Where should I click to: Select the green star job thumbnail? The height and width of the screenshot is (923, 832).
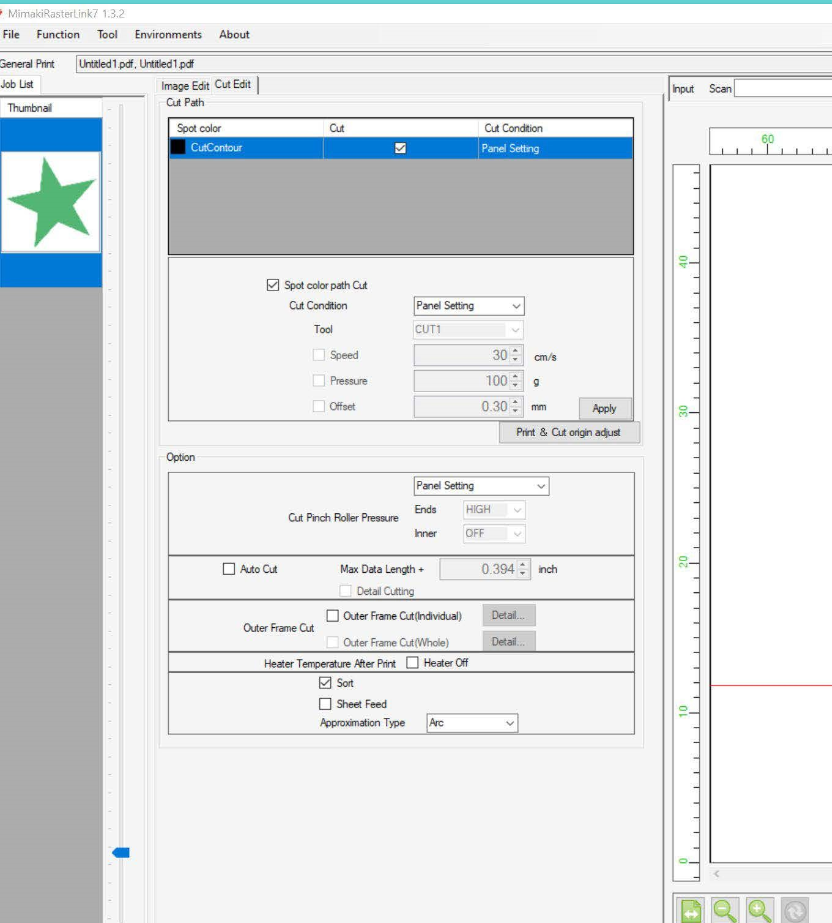click(x=51, y=202)
